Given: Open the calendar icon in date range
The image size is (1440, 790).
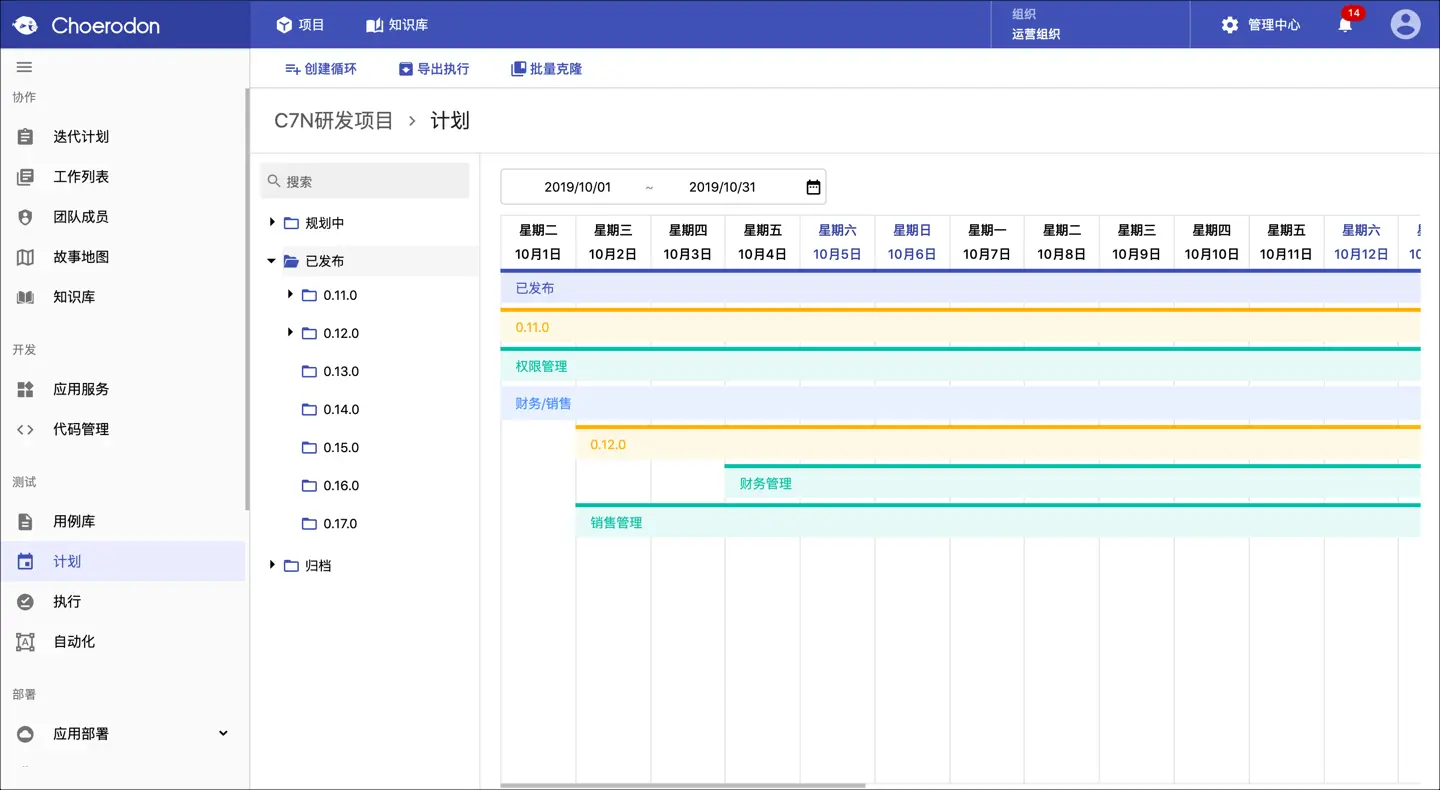Looking at the screenshot, I should [x=813, y=187].
